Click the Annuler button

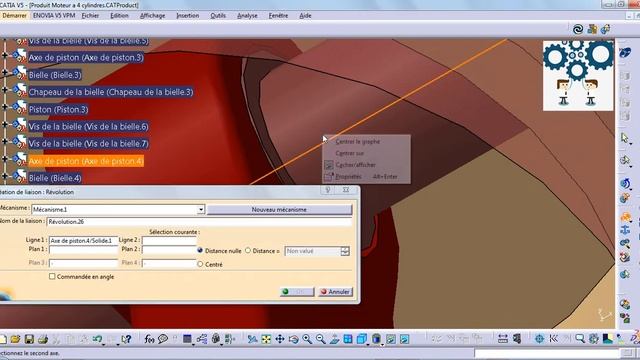click(335, 291)
